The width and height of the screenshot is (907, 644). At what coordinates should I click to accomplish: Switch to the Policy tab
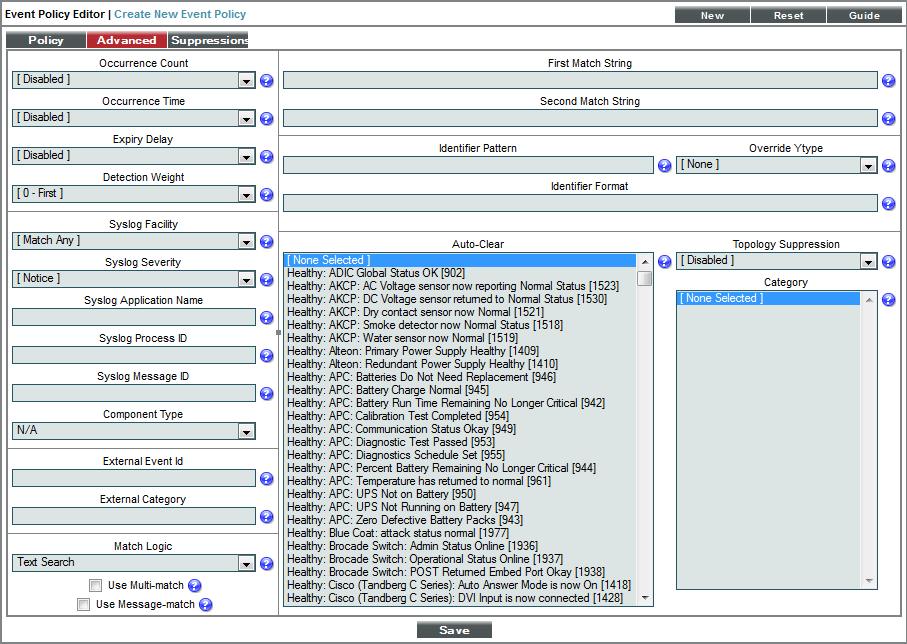click(45, 40)
